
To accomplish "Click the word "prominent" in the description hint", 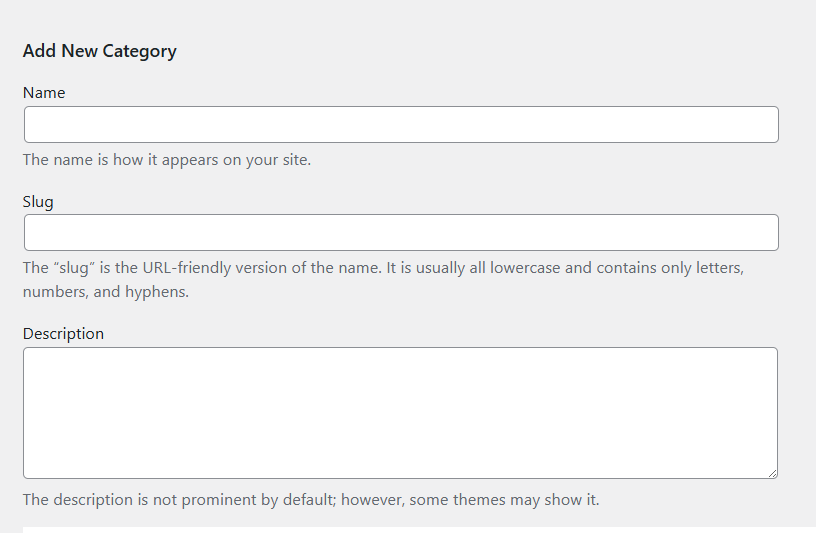I will pos(205,499).
